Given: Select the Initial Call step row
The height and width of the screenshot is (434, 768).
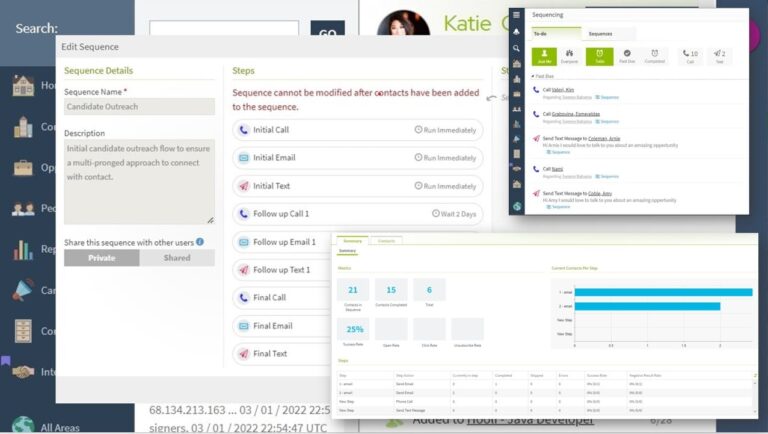Looking at the screenshot, I should click(358, 130).
